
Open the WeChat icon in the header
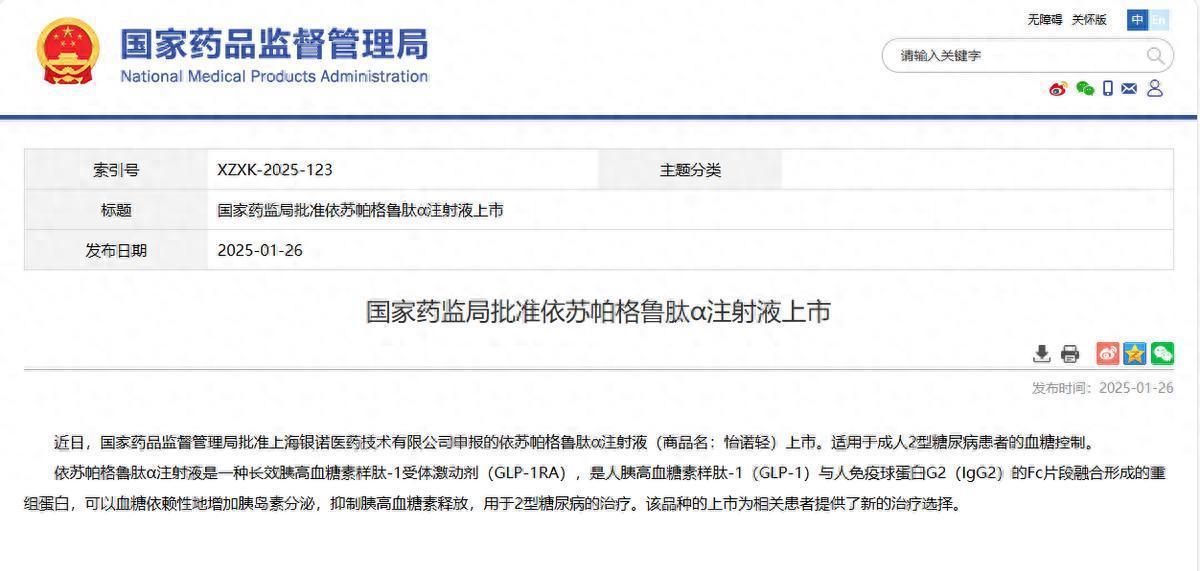pos(1084,89)
